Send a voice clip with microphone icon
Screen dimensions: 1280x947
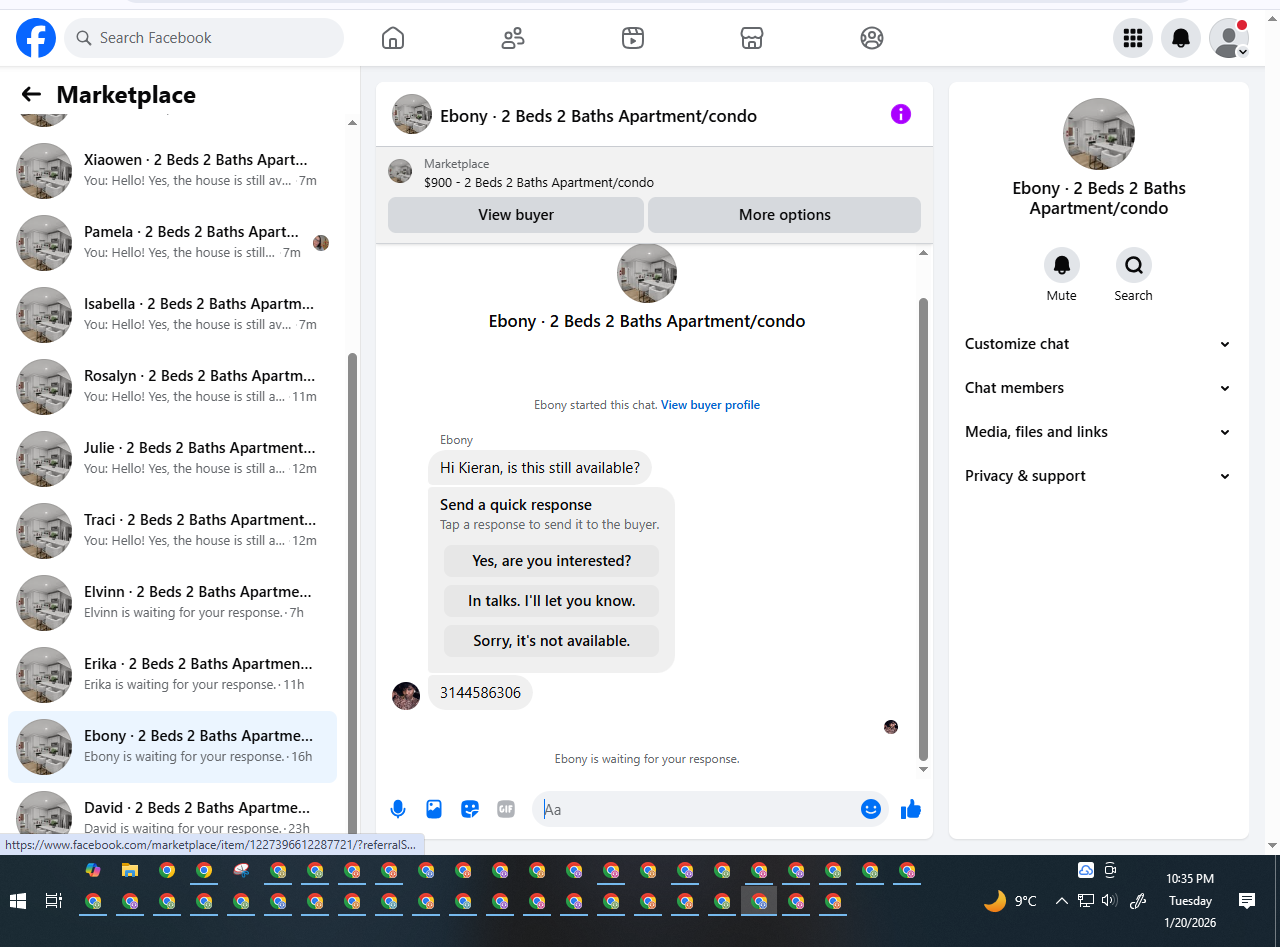(398, 809)
